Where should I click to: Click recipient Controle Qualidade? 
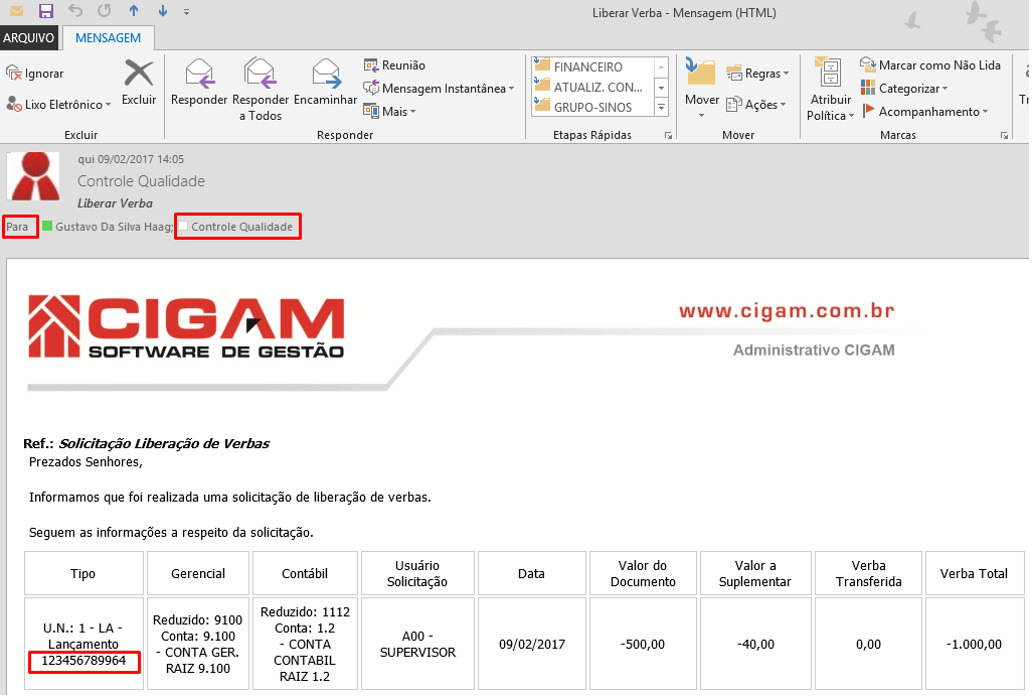[x=242, y=227]
